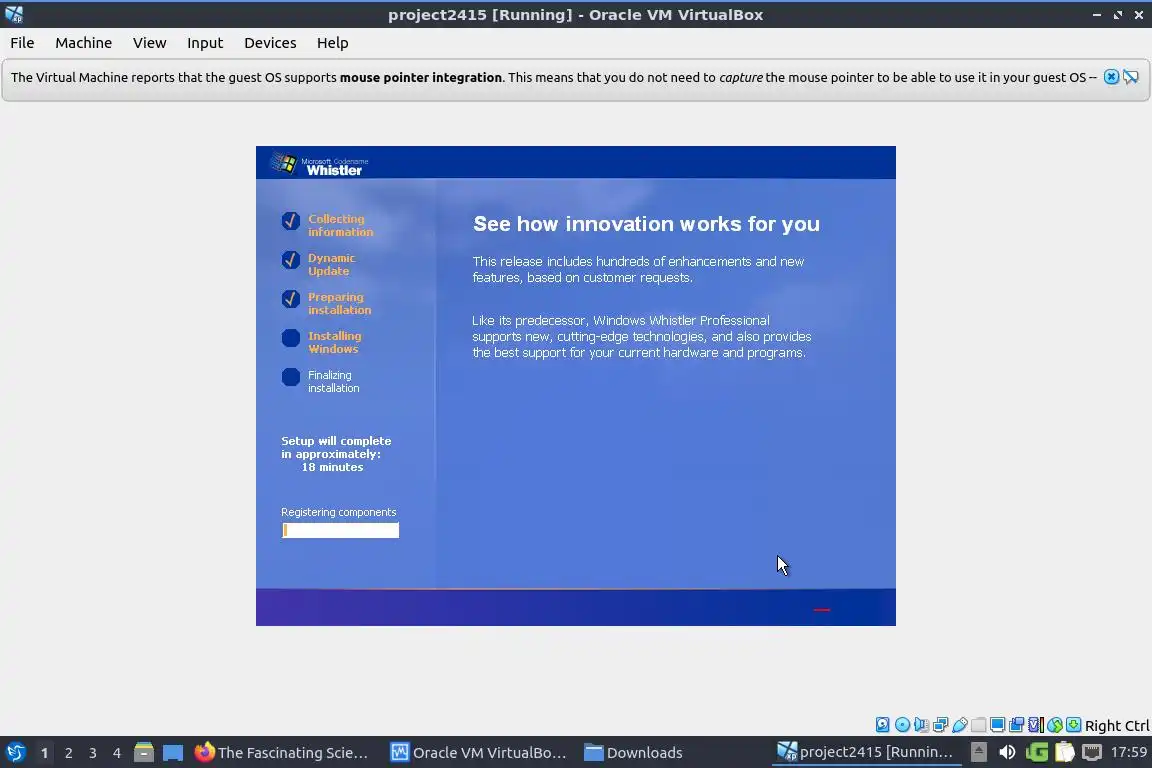Click the hard disk activity indicator
Screen dimensions: 1152x768
tap(882, 725)
